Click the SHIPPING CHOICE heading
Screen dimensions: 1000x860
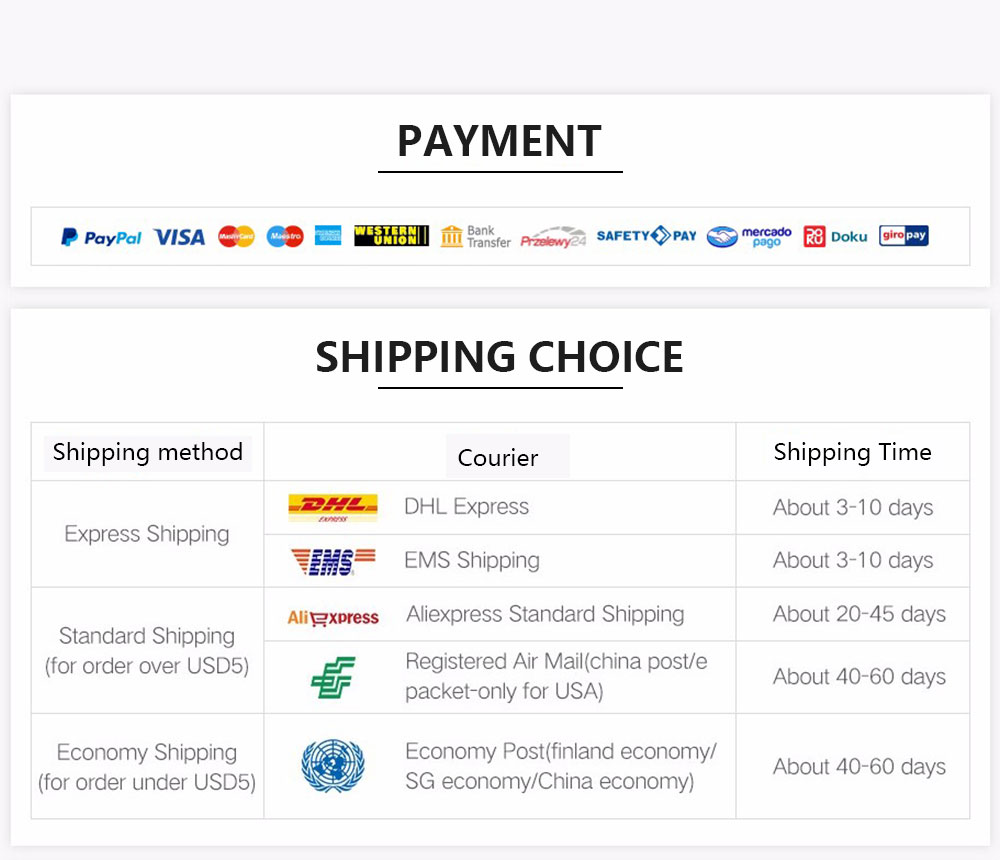click(x=499, y=357)
